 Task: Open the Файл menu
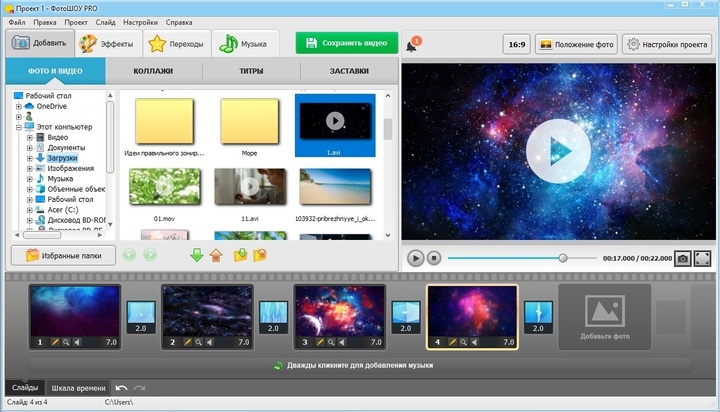point(17,22)
